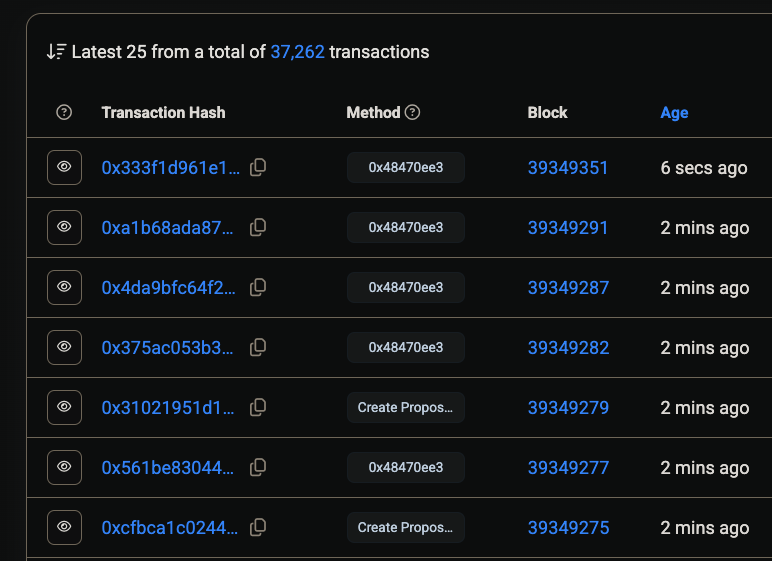
Task: Click the '6 secs ago' age cell
Action: click(x=704, y=168)
